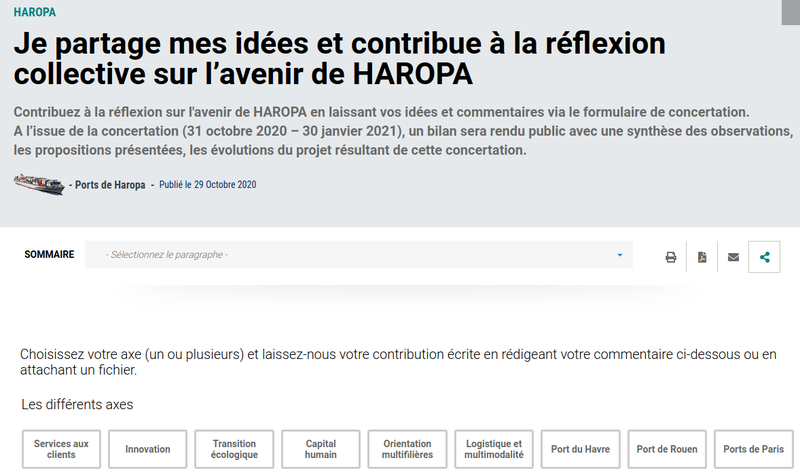
Task: Click 'Publié le 29 Octobre 2020' date
Action: [208, 185]
